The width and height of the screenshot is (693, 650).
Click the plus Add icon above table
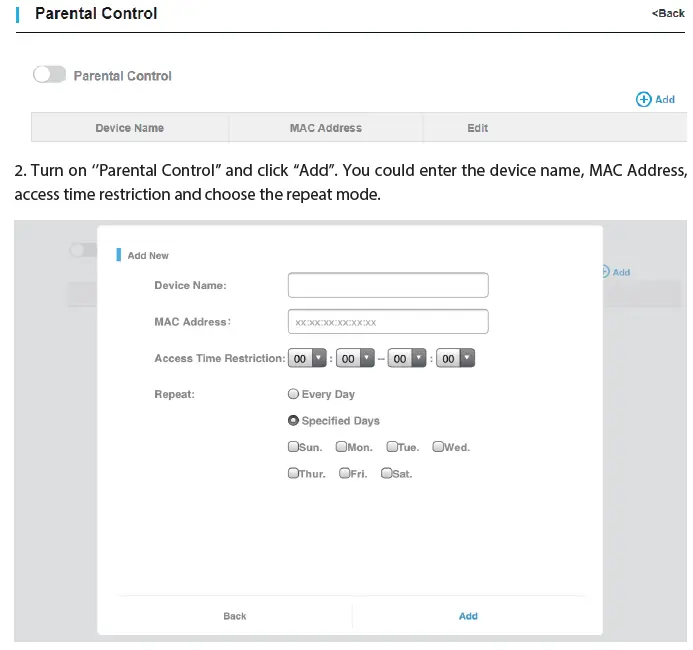tap(644, 99)
